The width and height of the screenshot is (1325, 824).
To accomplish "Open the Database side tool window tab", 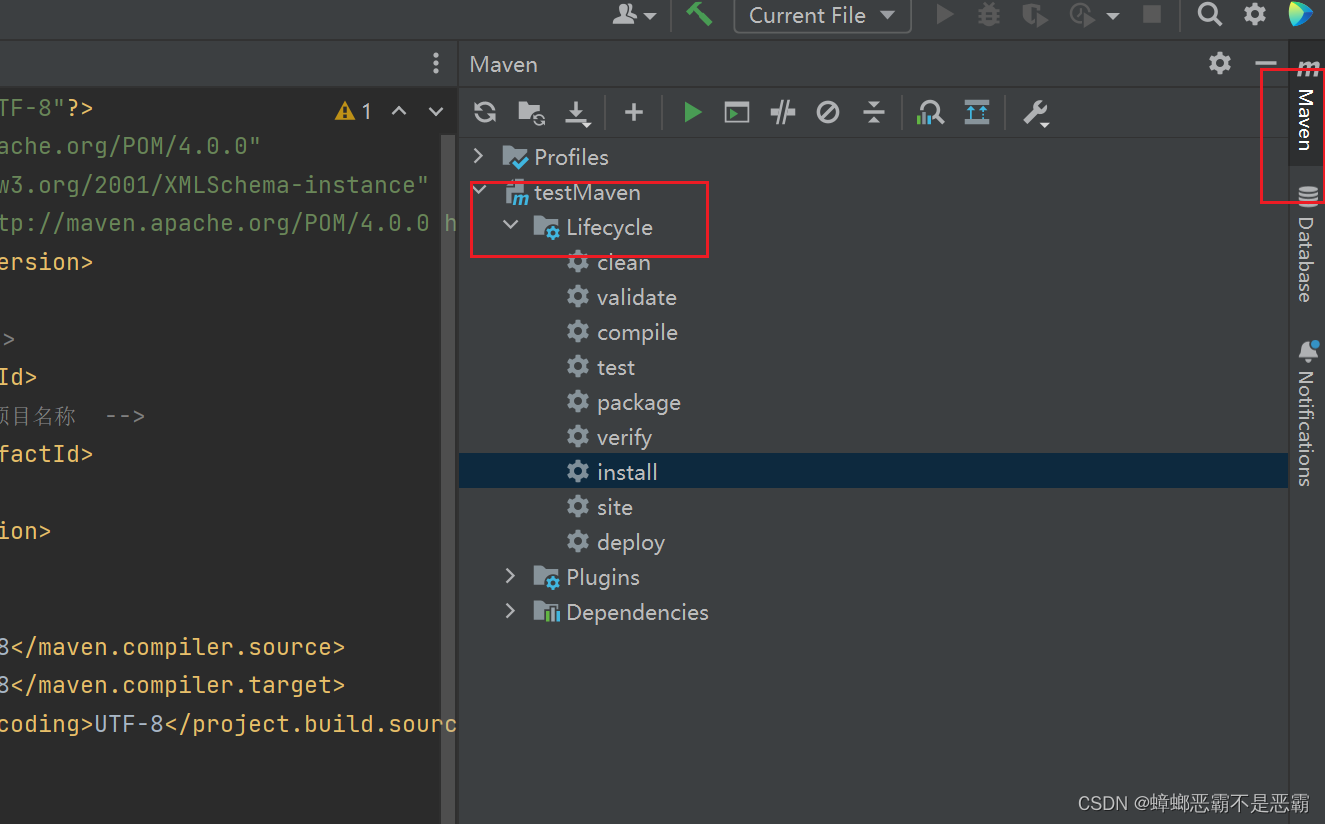I will (x=1306, y=244).
